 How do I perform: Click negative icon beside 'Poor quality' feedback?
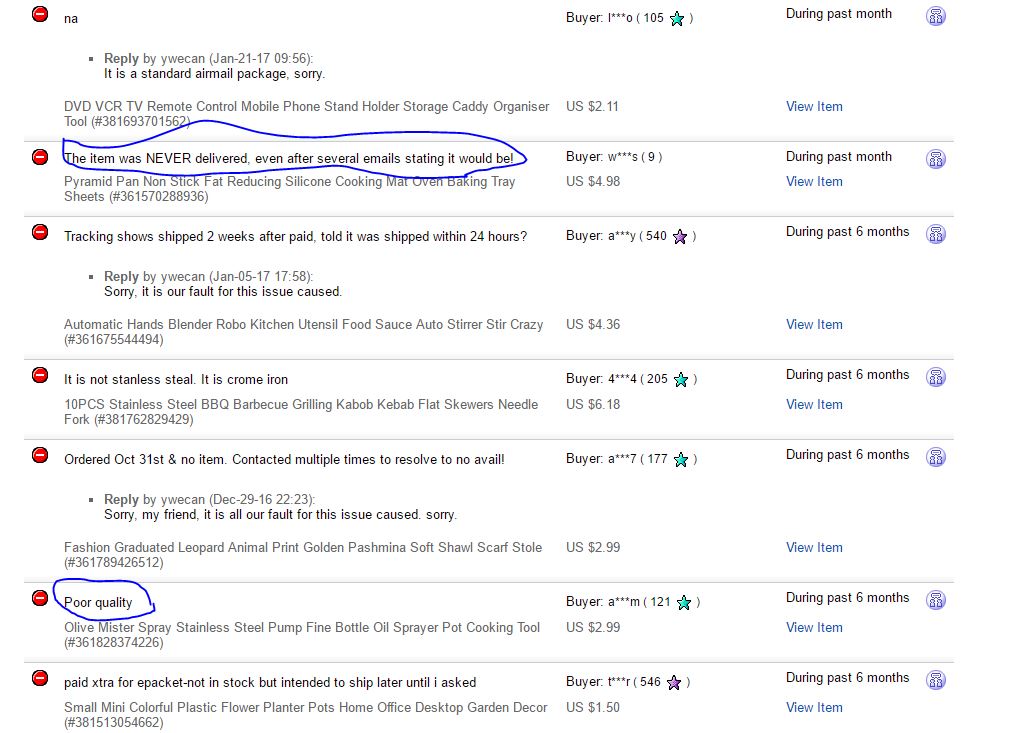pyautogui.click(x=40, y=598)
